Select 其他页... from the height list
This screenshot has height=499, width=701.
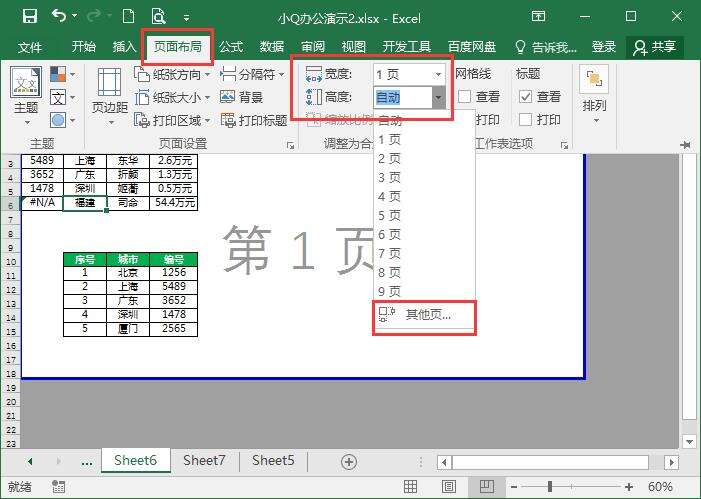pos(424,315)
